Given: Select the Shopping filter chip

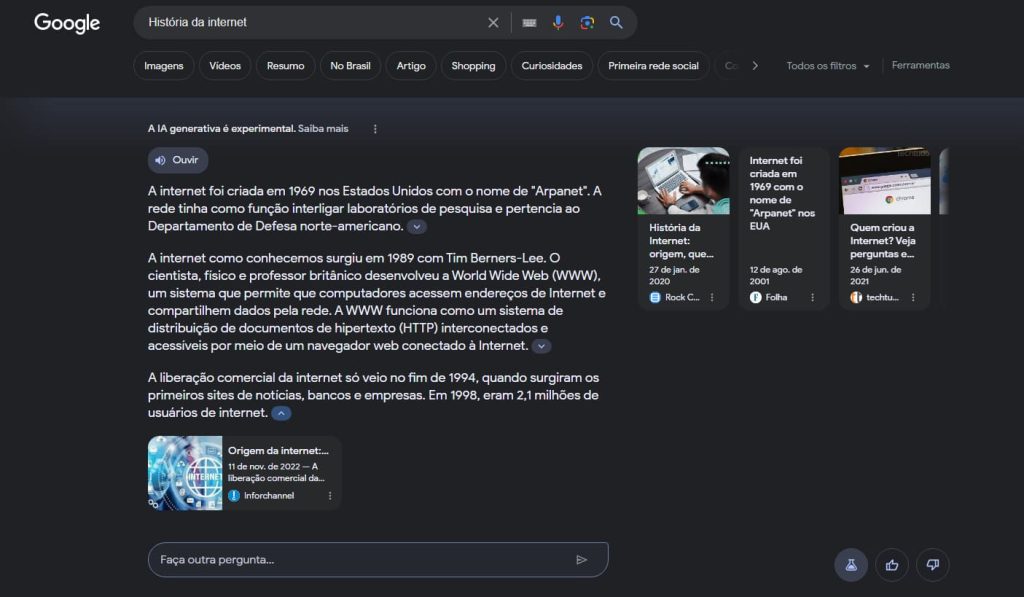Looking at the screenshot, I should pyautogui.click(x=473, y=66).
